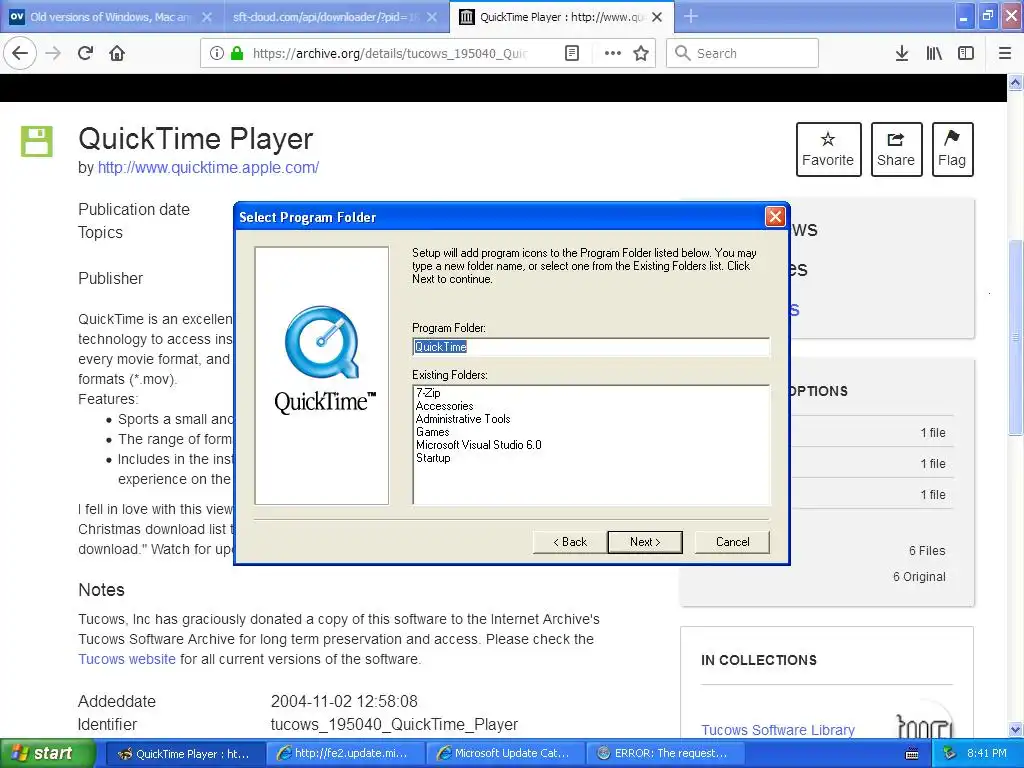Click the green padlock security icon
This screenshot has width=1024, height=768.
(x=237, y=53)
